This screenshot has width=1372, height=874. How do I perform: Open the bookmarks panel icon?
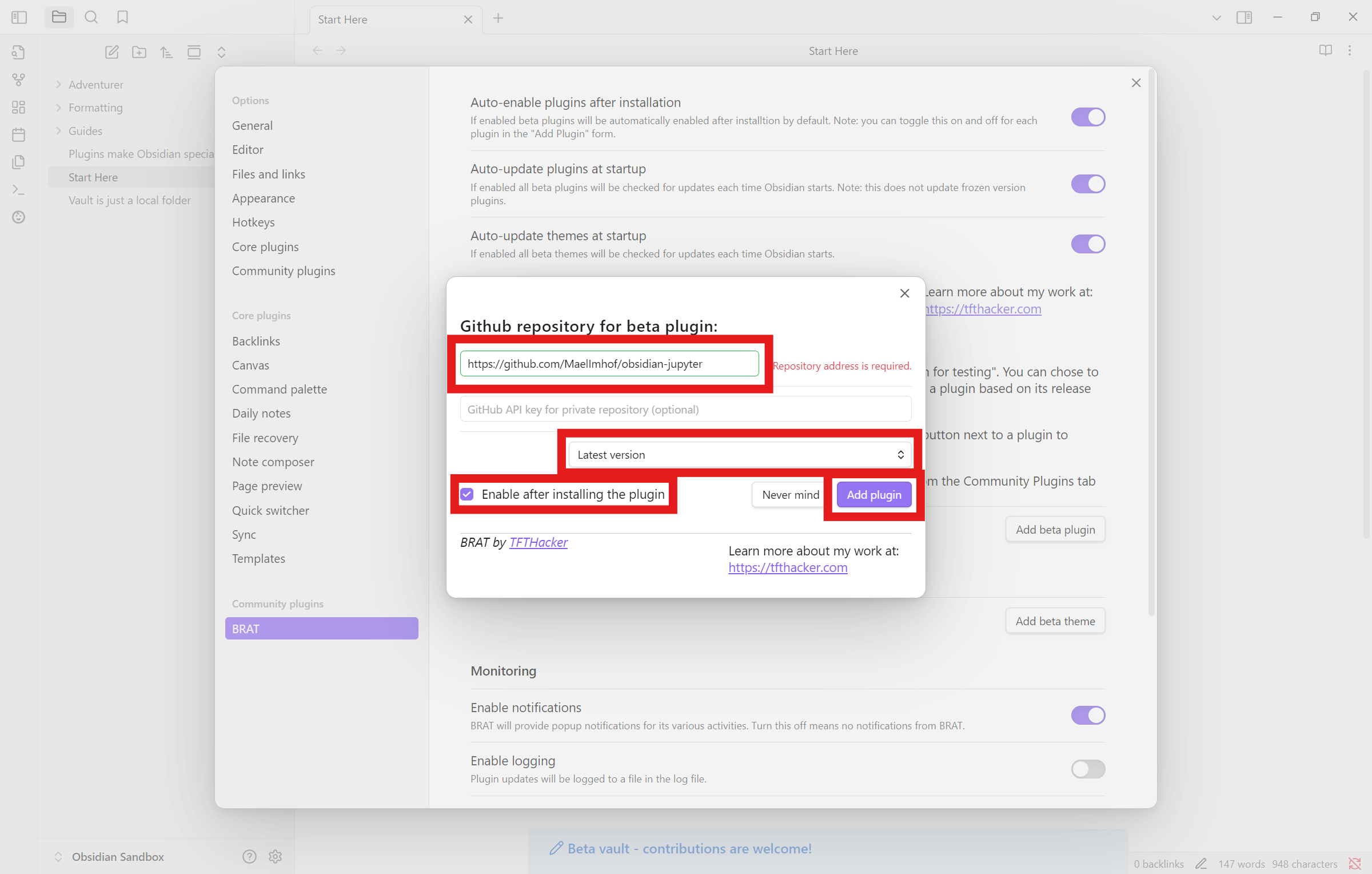[x=122, y=17]
